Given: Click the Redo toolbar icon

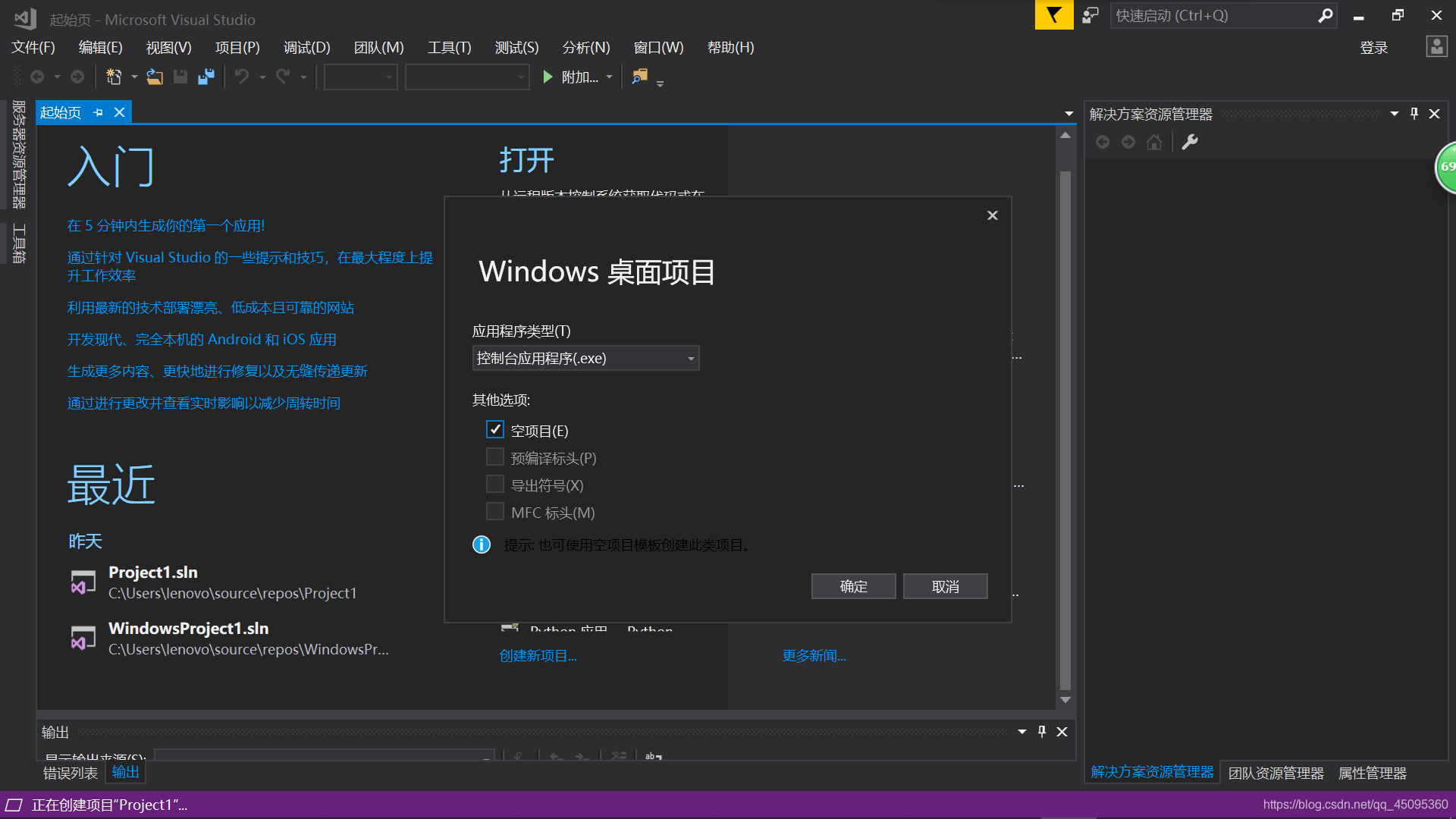Looking at the screenshot, I should click(283, 77).
